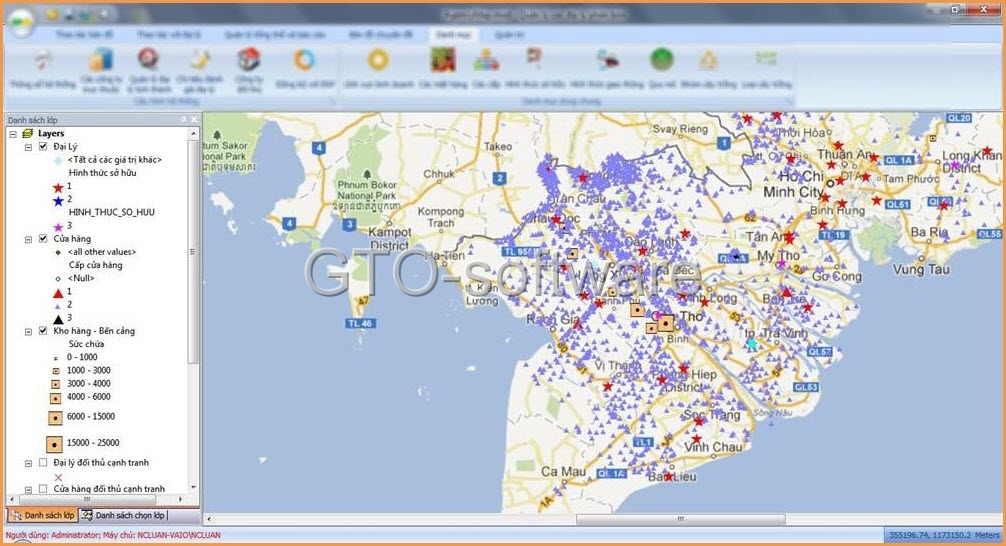Click Đồng bộ với ERP orange ring icon
Image resolution: width=1006 pixels, height=546 pixels.
(305, 60)
